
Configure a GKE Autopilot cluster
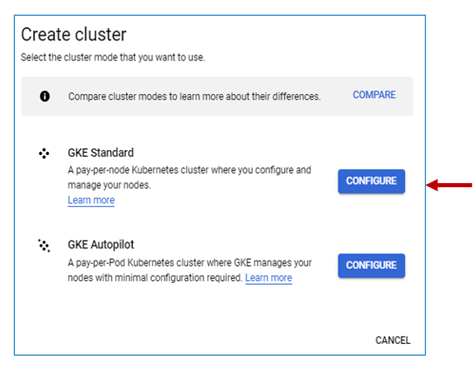click(x=371, y=266)
